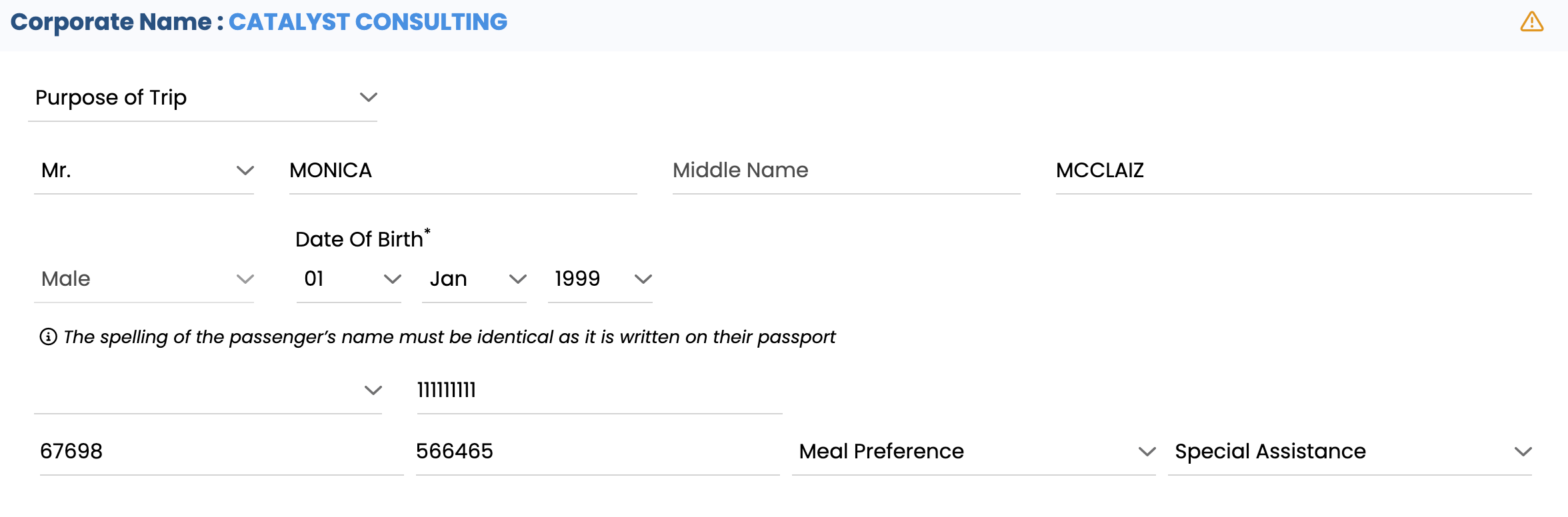Viewport: 1568px width, 517px height.
Task: Click the field containing 566465
Action: (597, 452)
